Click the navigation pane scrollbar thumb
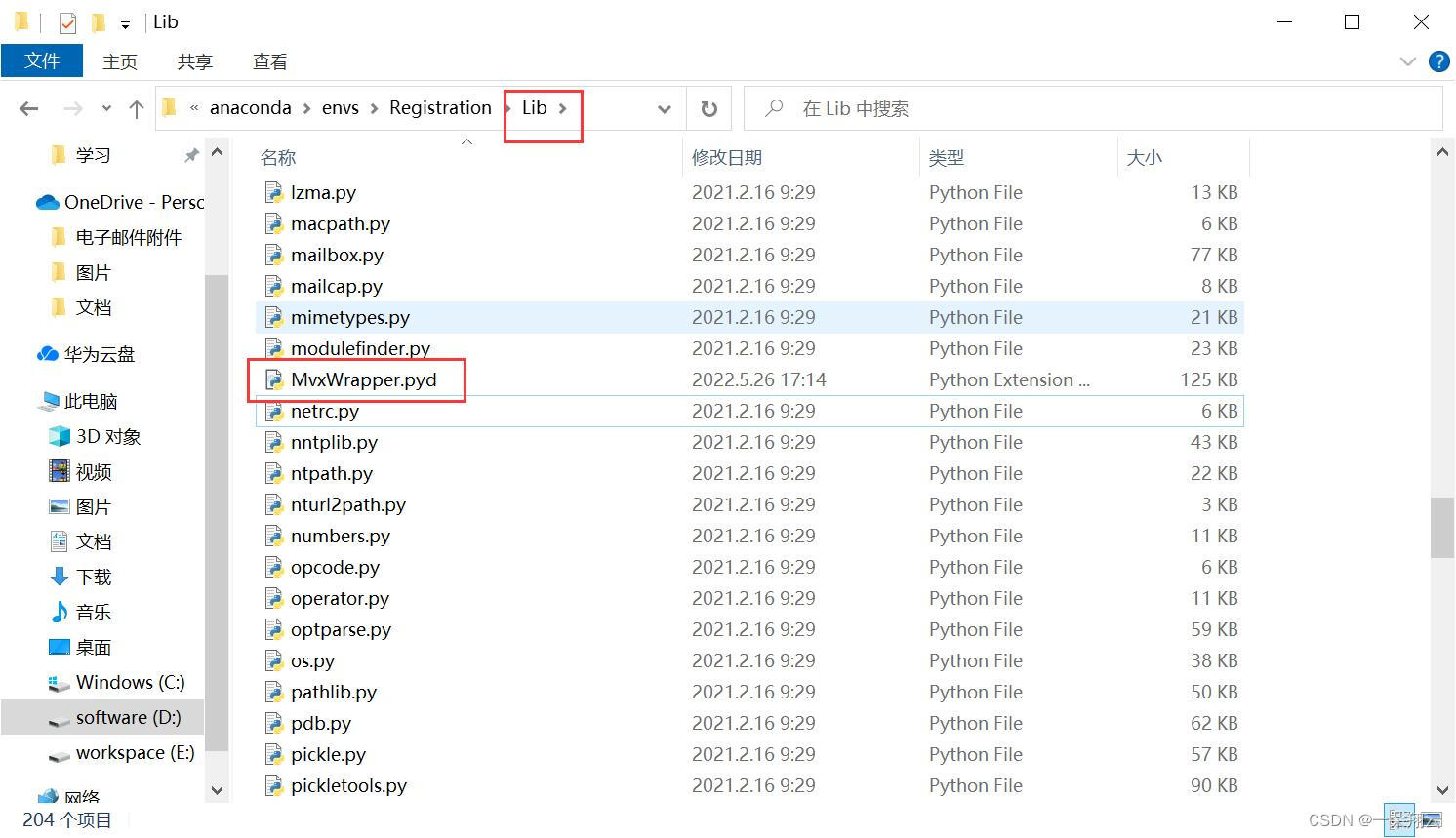The image size is (1456, 838). tap(217, 514)
